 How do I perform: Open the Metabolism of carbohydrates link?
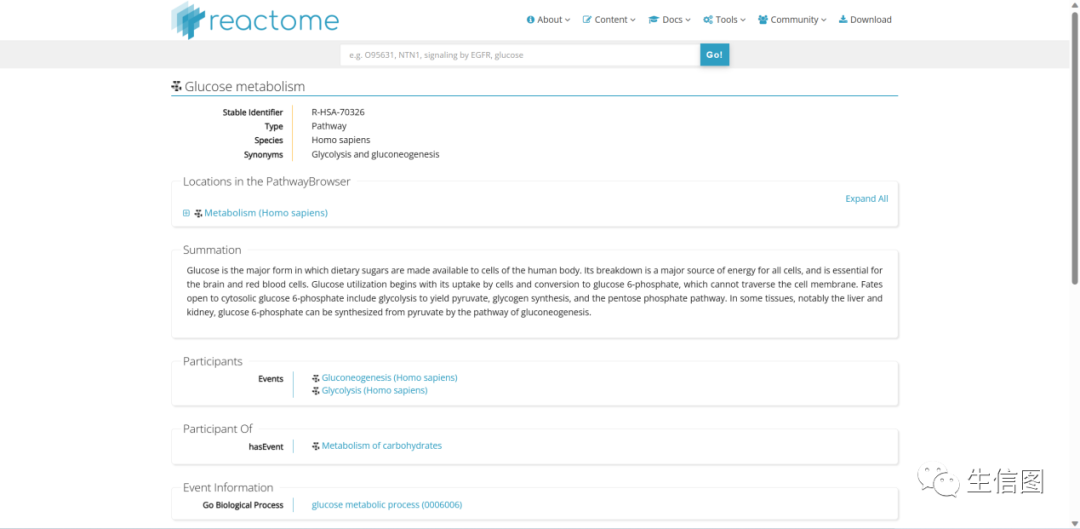point(382,446)
